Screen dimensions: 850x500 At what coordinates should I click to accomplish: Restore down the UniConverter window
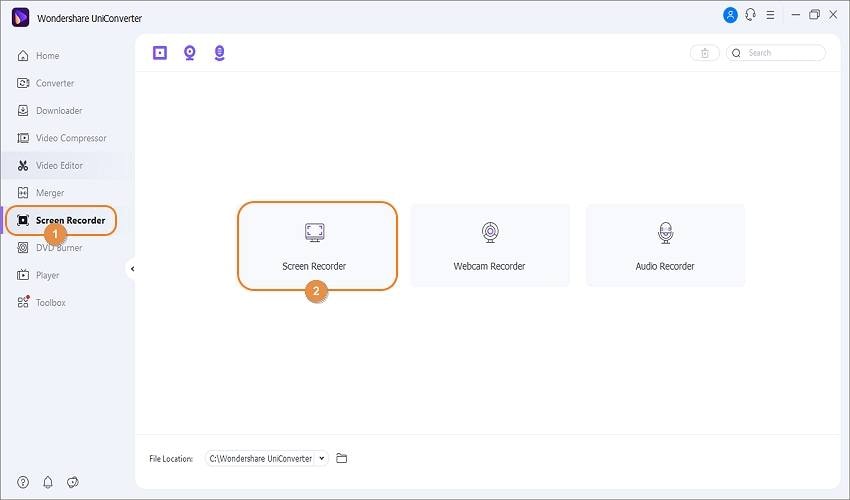point(814,15)
